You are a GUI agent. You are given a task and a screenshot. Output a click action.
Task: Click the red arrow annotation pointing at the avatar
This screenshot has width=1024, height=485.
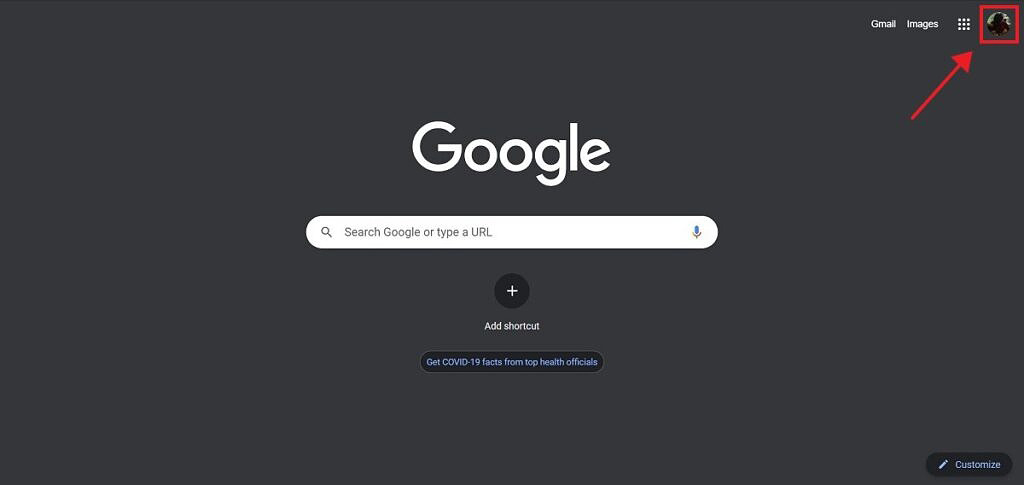pos(942,86)
